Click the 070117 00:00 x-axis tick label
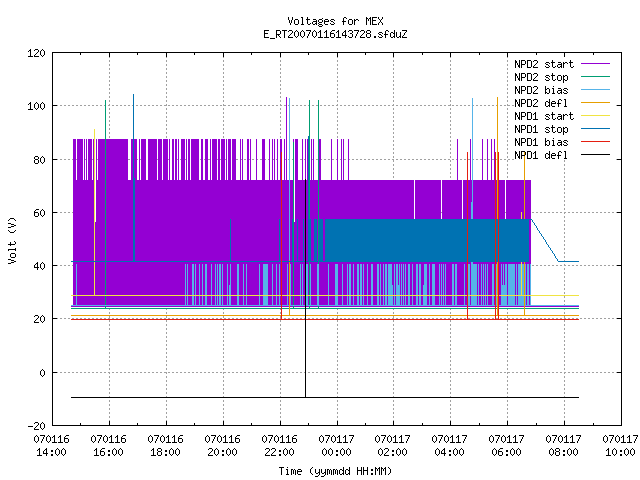This screenshot has height=480, width=640. click(336, 446)
